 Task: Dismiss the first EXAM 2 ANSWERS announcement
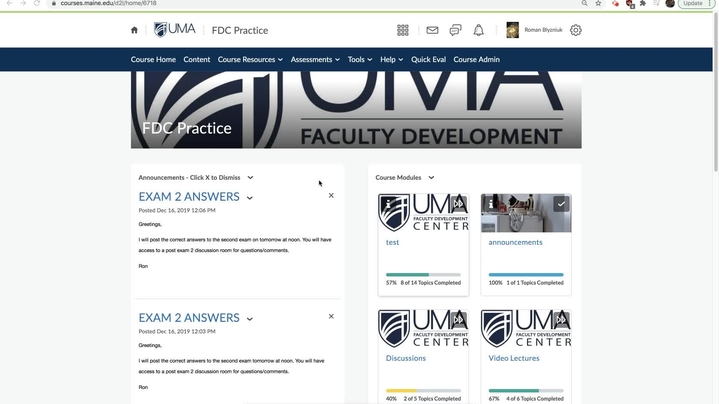tap(331, 195)
